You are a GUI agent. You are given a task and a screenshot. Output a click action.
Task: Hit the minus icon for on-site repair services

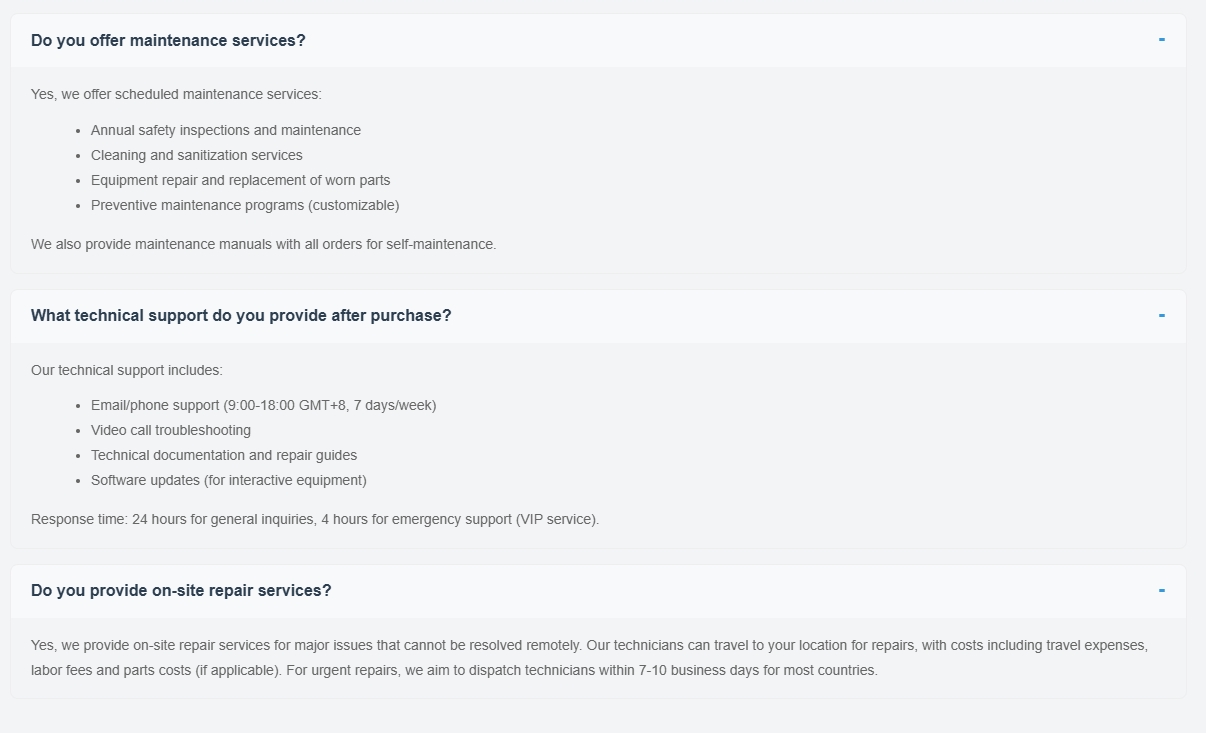(x=1161, y=590)
